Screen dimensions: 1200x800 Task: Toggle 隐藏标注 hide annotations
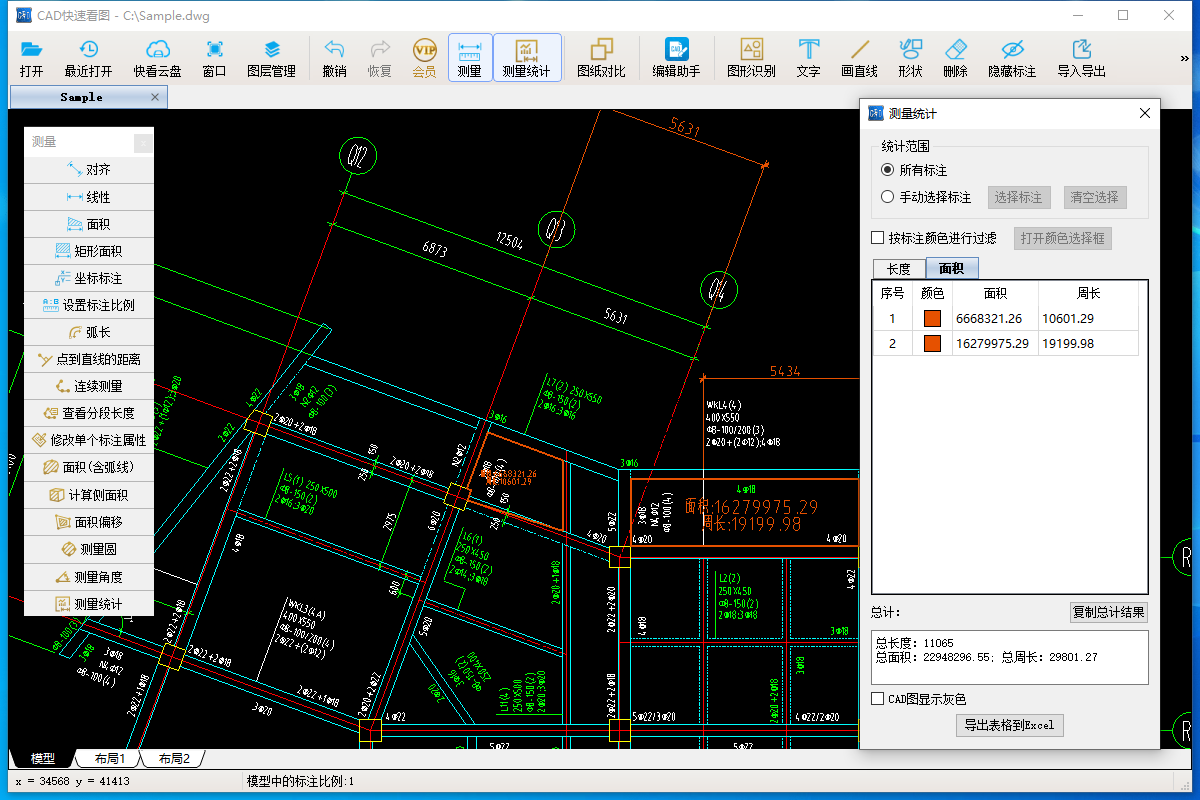pos(1012,58)
